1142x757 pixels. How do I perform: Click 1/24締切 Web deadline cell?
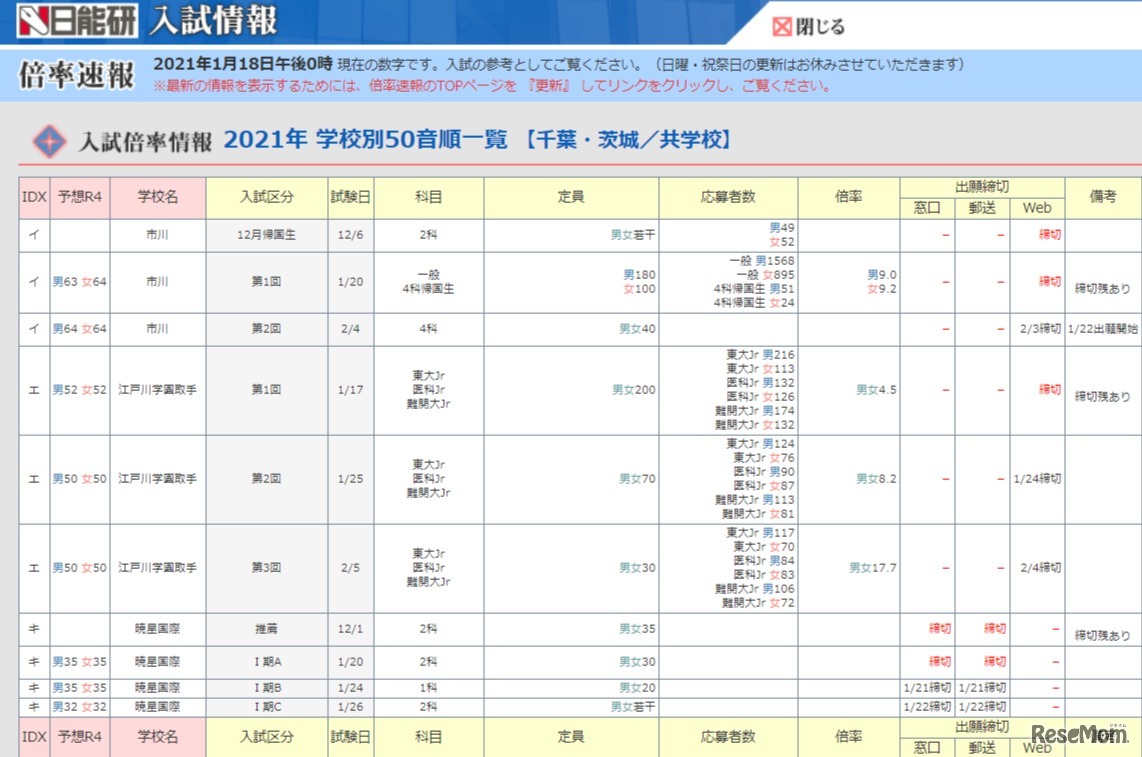pyautogui.click(x=1037, y=479)
